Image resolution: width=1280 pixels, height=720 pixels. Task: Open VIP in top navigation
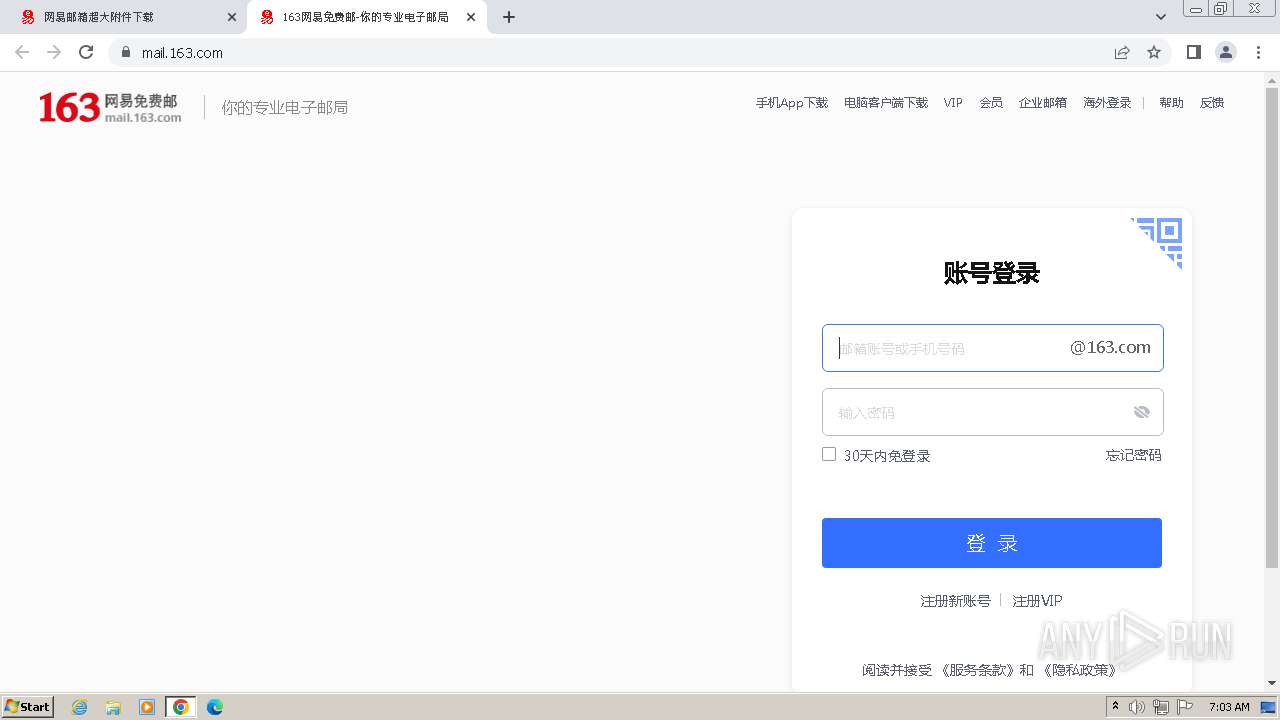click(x=953, y=103)
